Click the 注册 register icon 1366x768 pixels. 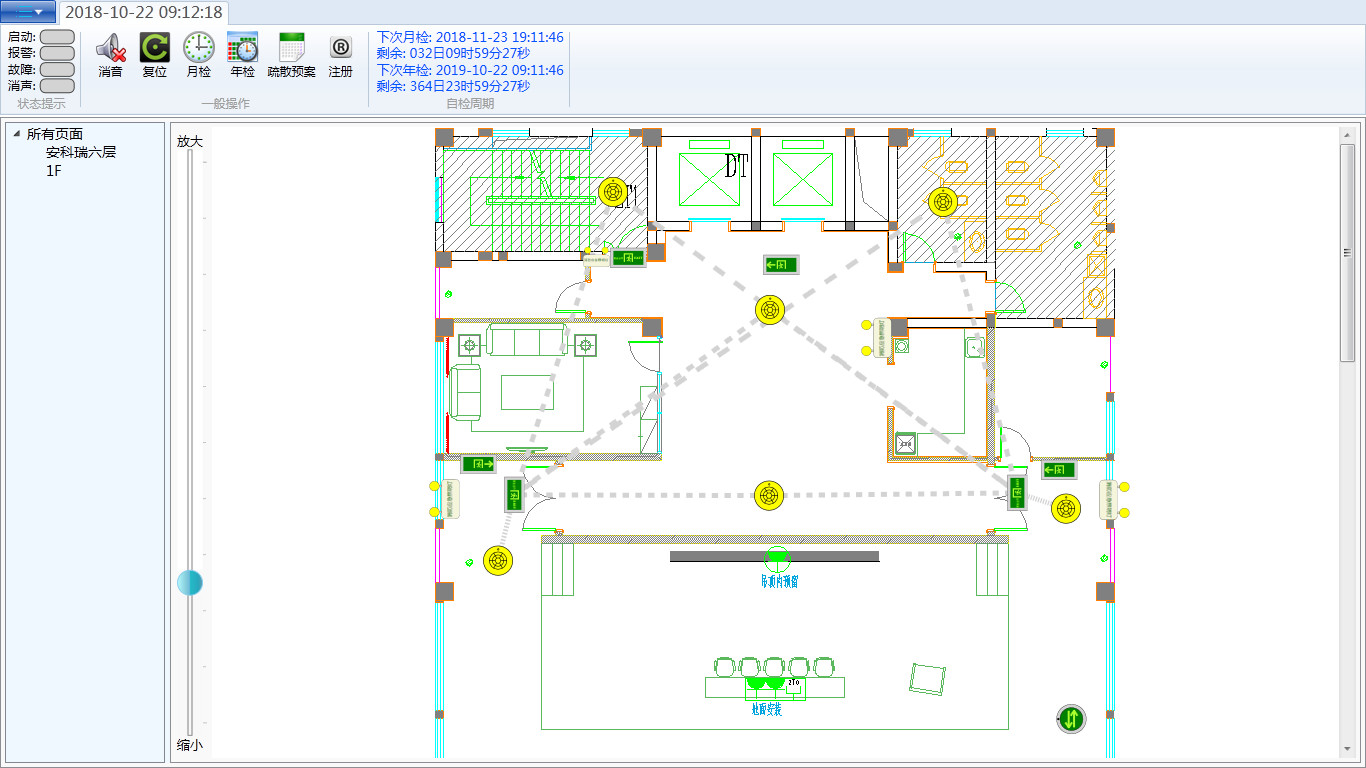pyautogui.click(x=340, y=48)
